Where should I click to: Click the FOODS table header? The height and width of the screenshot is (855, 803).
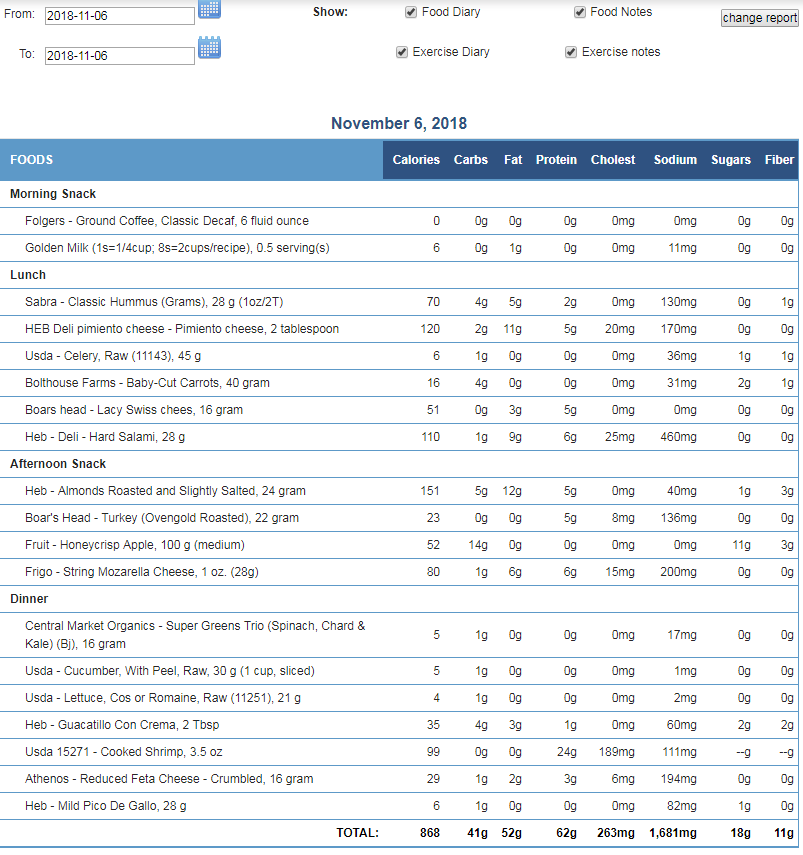(x=32, y=160)
